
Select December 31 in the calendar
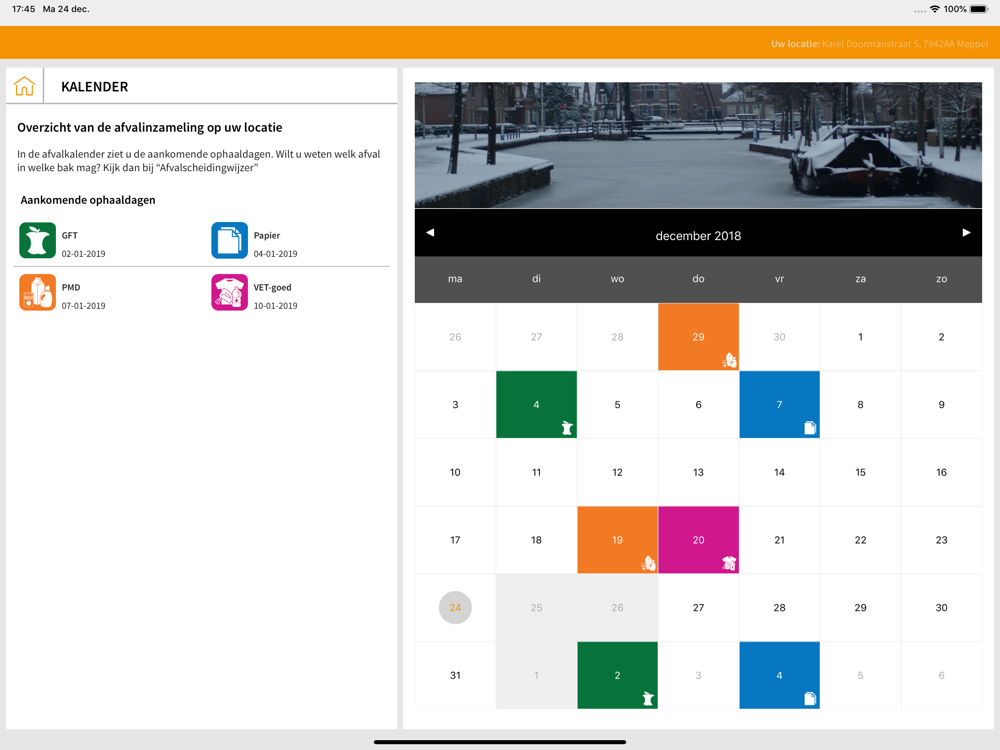pos(455,675)
